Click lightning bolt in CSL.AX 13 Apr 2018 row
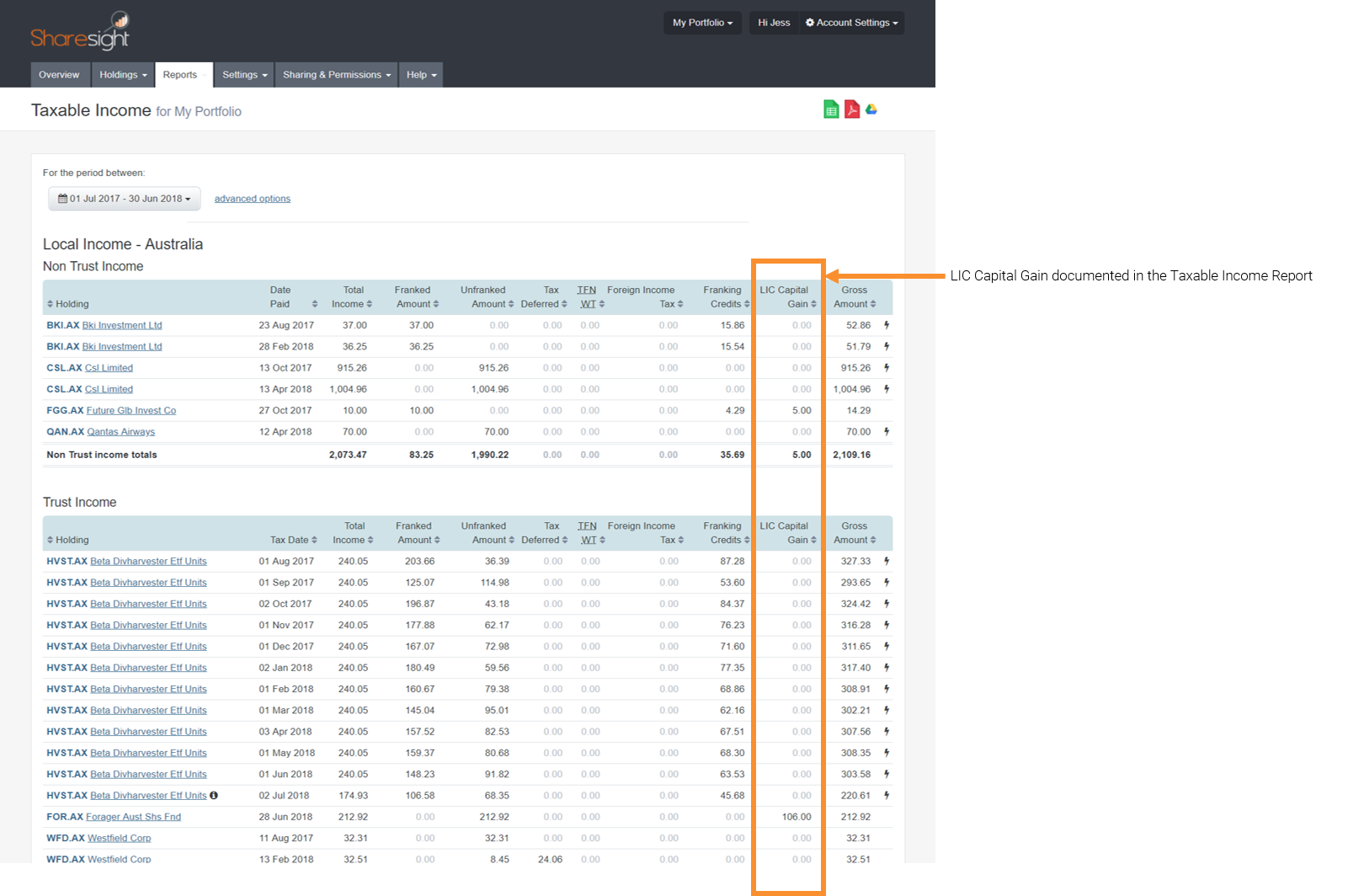This screenshot has width=1348, height=896. tap(887, 389)
